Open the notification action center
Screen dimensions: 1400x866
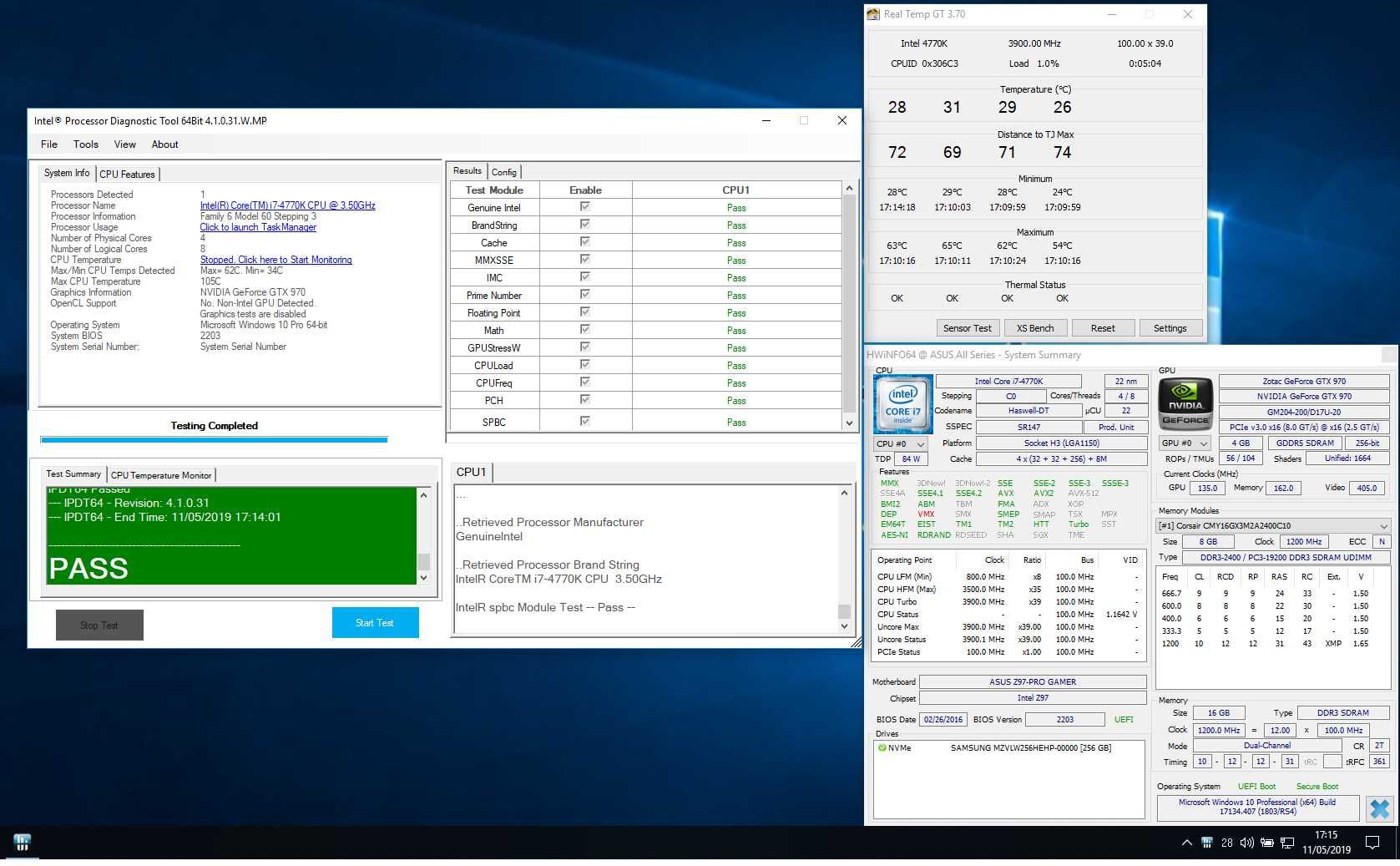coord(1372,843)
